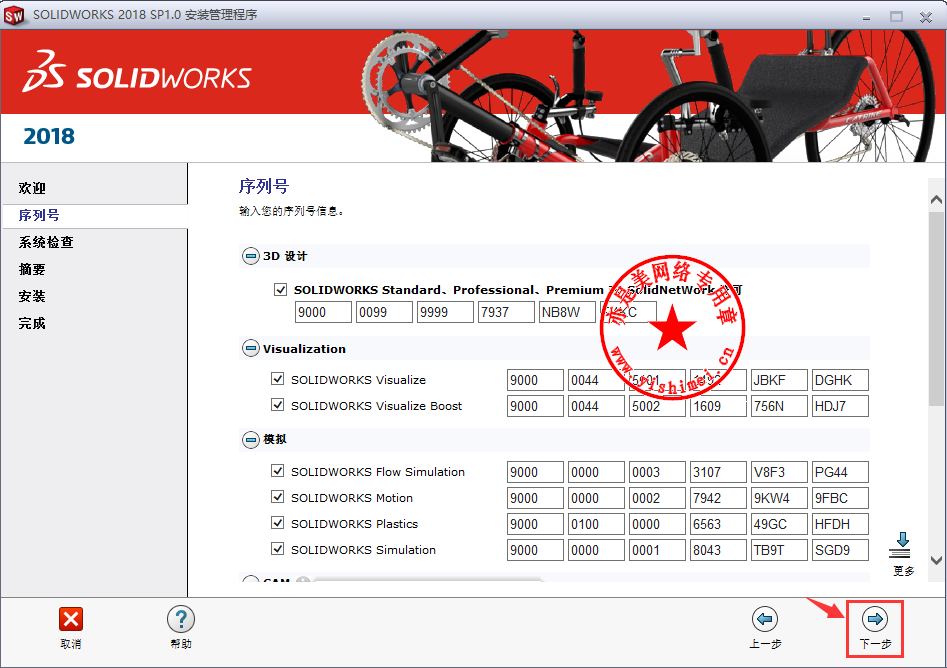Click the 更多 link label
947x668 pixels.
point(904,571)
